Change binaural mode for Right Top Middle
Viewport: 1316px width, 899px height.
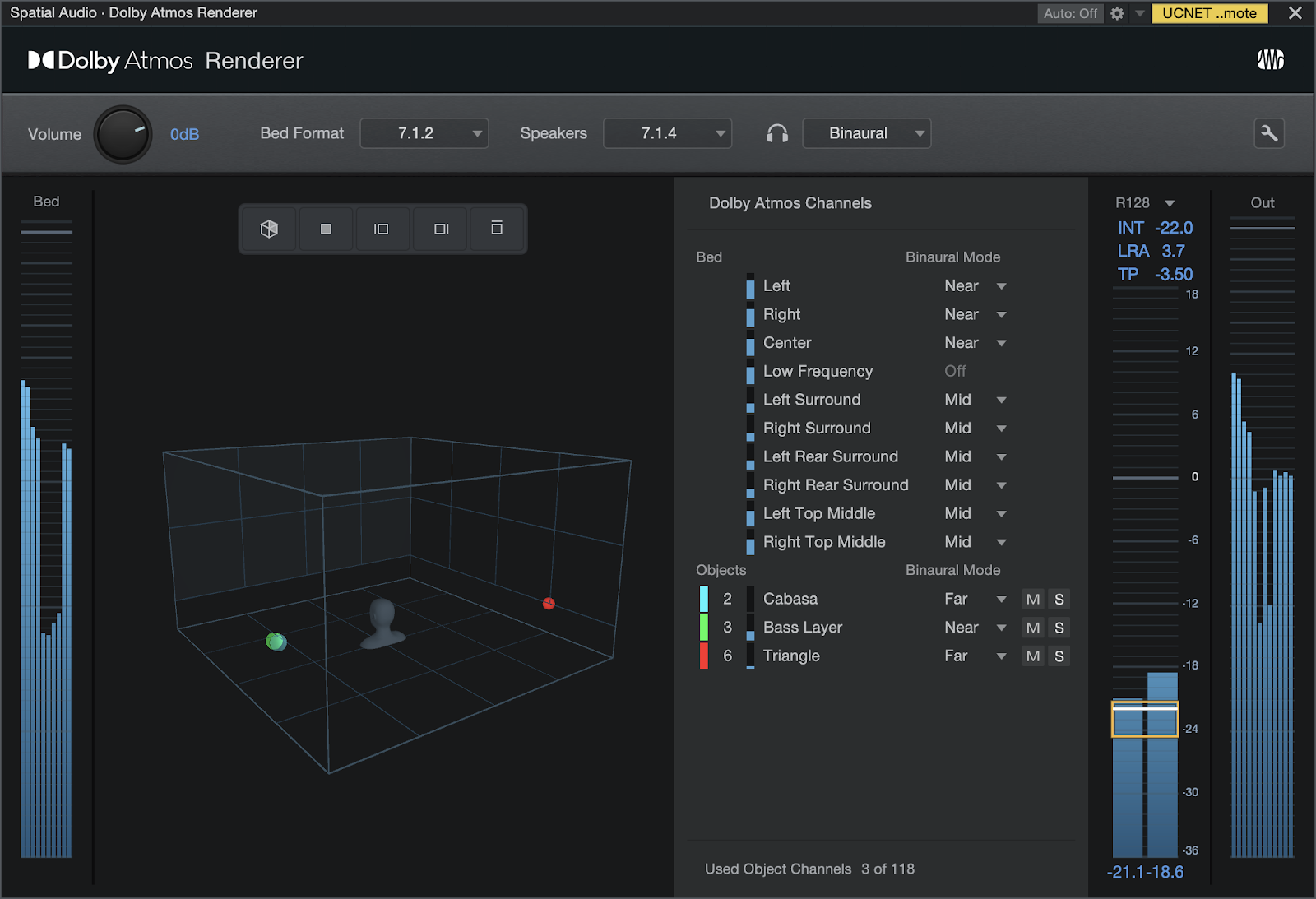[x=975, y=542]
